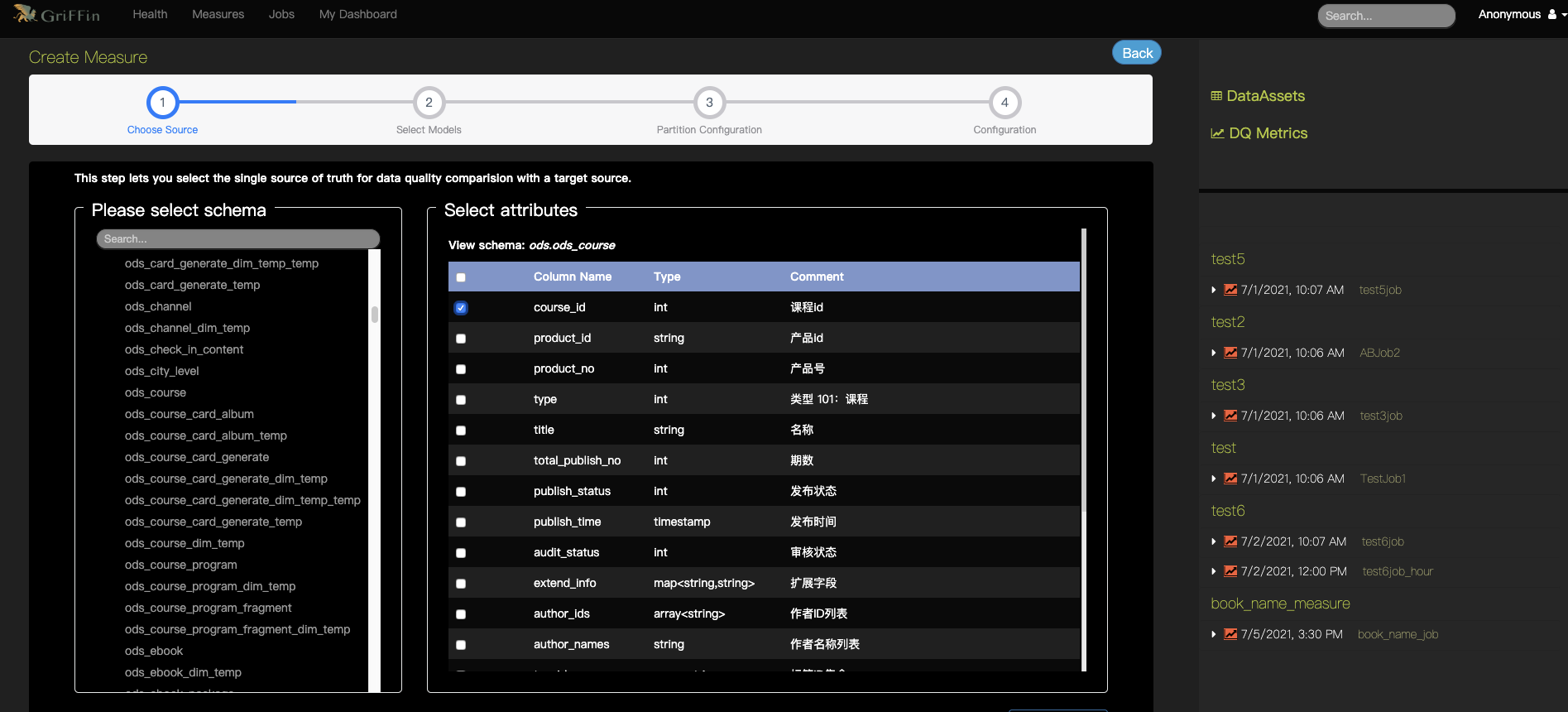Open the test6 measure link
Screen dimensions: 1568x712
[1228, 511]
